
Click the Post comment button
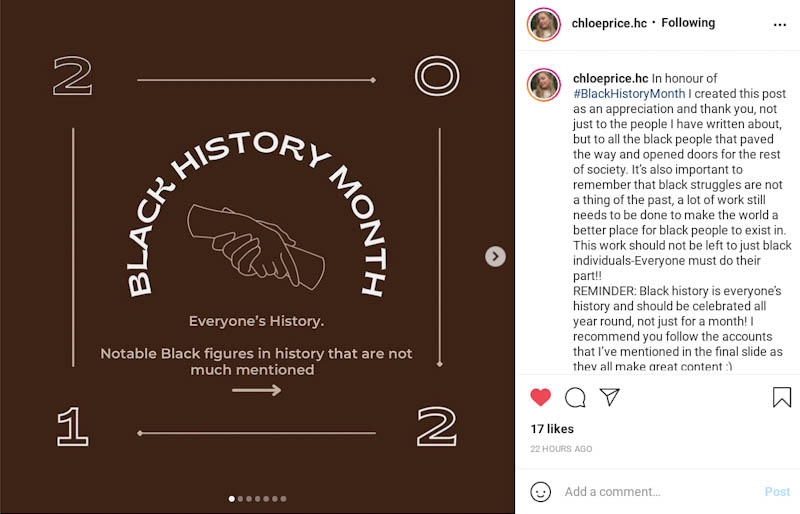tap(777, 491)
